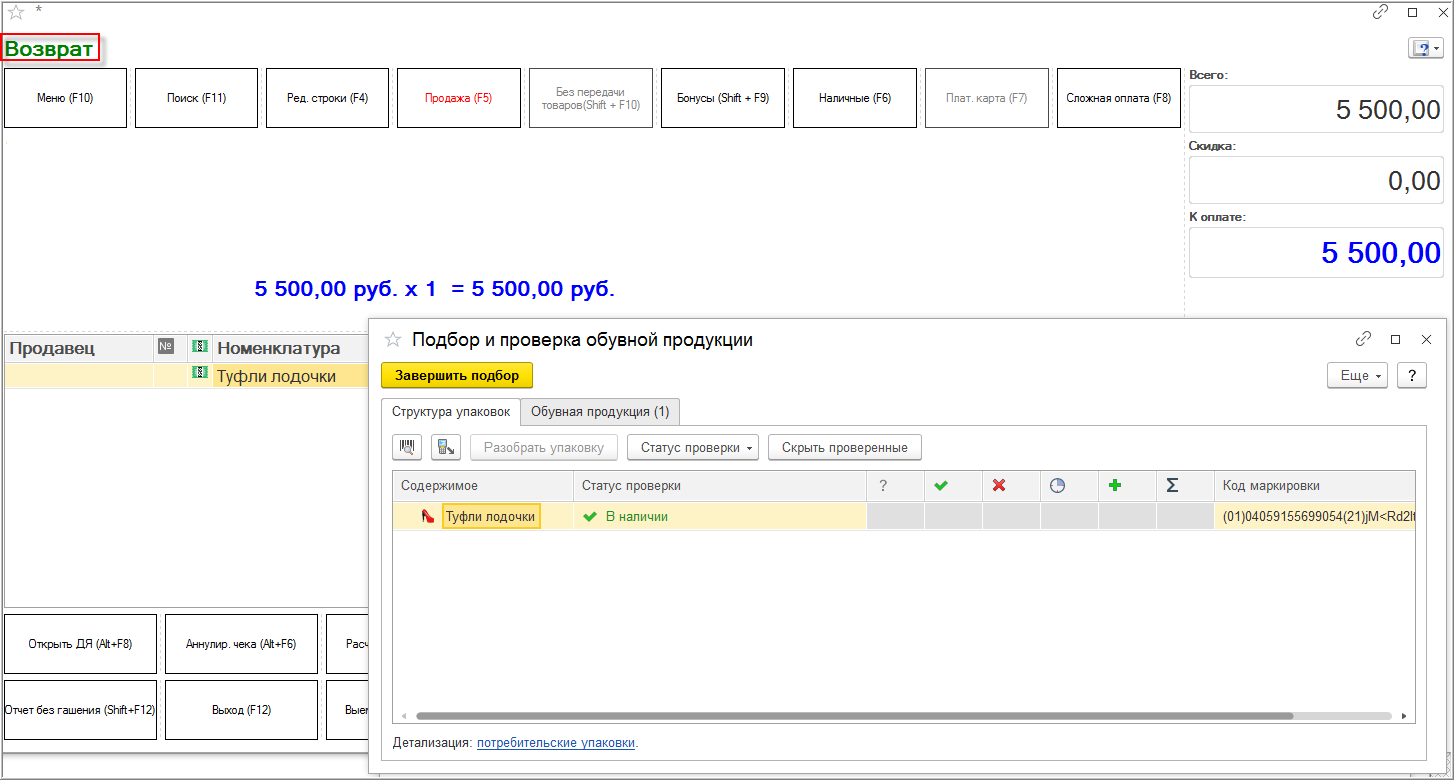Click Плат. карта (F7) button

(986, 98)
